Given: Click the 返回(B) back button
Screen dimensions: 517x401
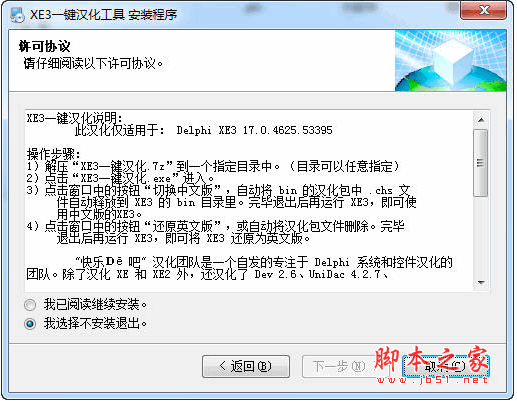Looking at the screenshot, I should 246,366.
